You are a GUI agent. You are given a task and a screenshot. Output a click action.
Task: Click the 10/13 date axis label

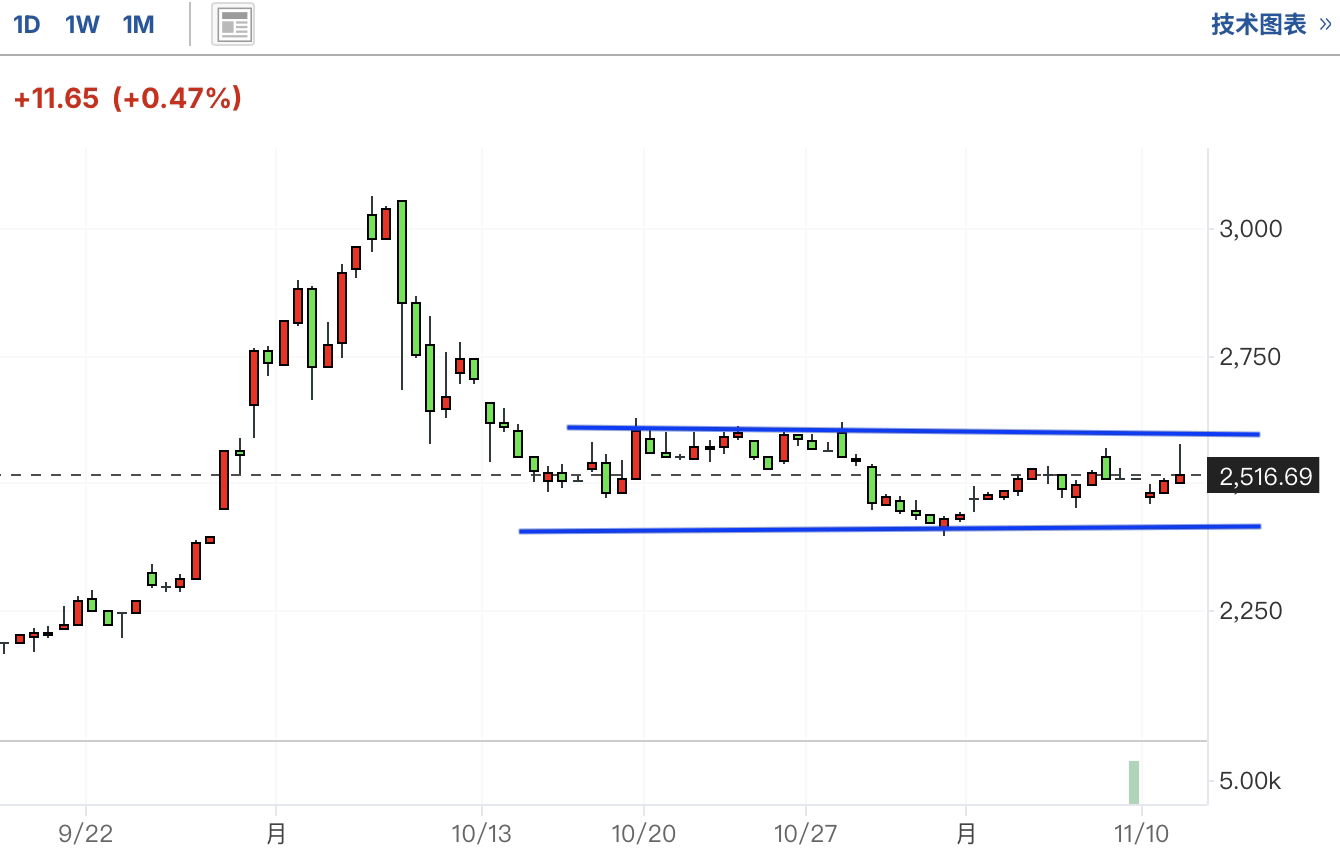[482, 833]
